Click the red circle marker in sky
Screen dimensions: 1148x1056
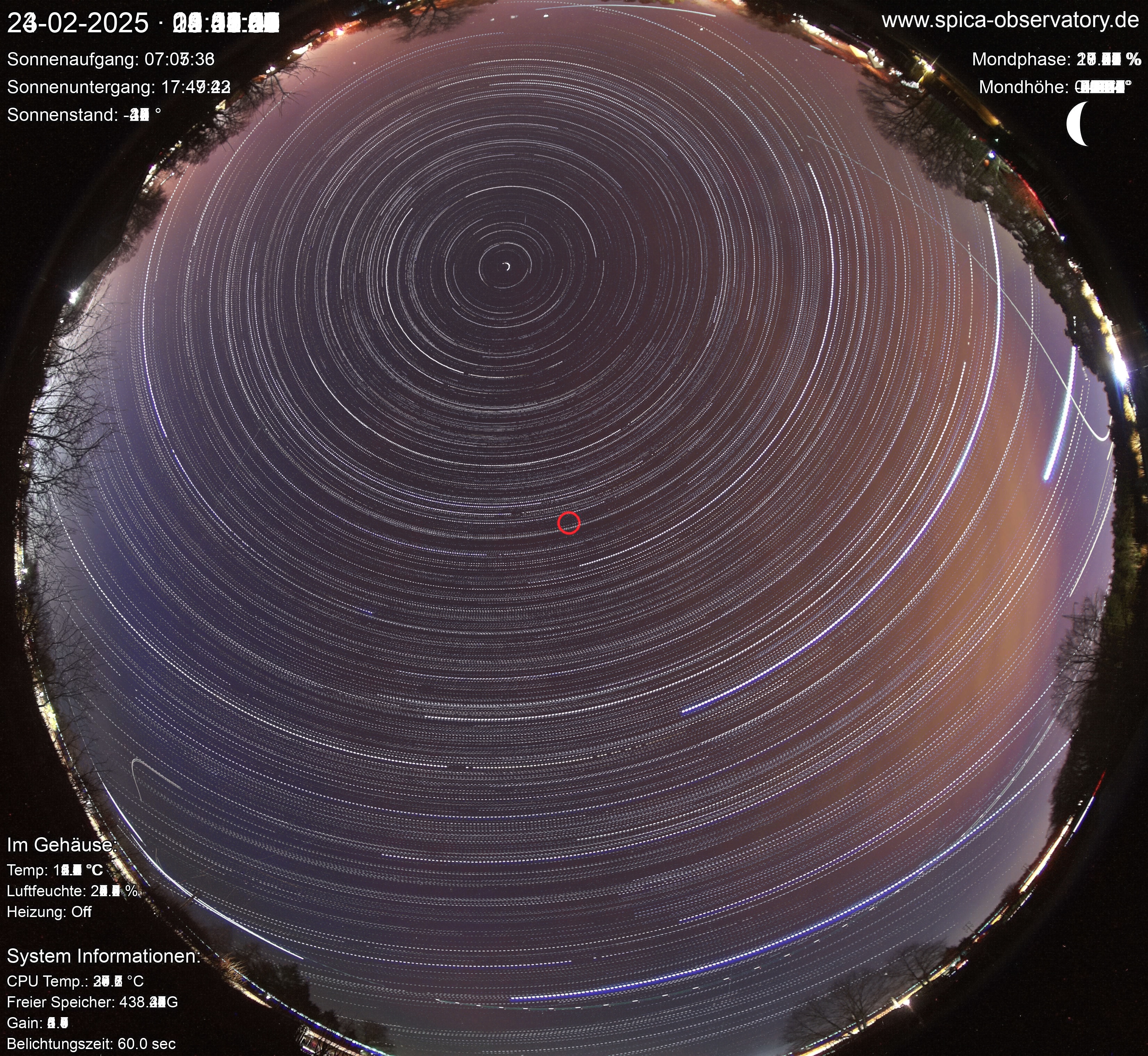[569, 523]
